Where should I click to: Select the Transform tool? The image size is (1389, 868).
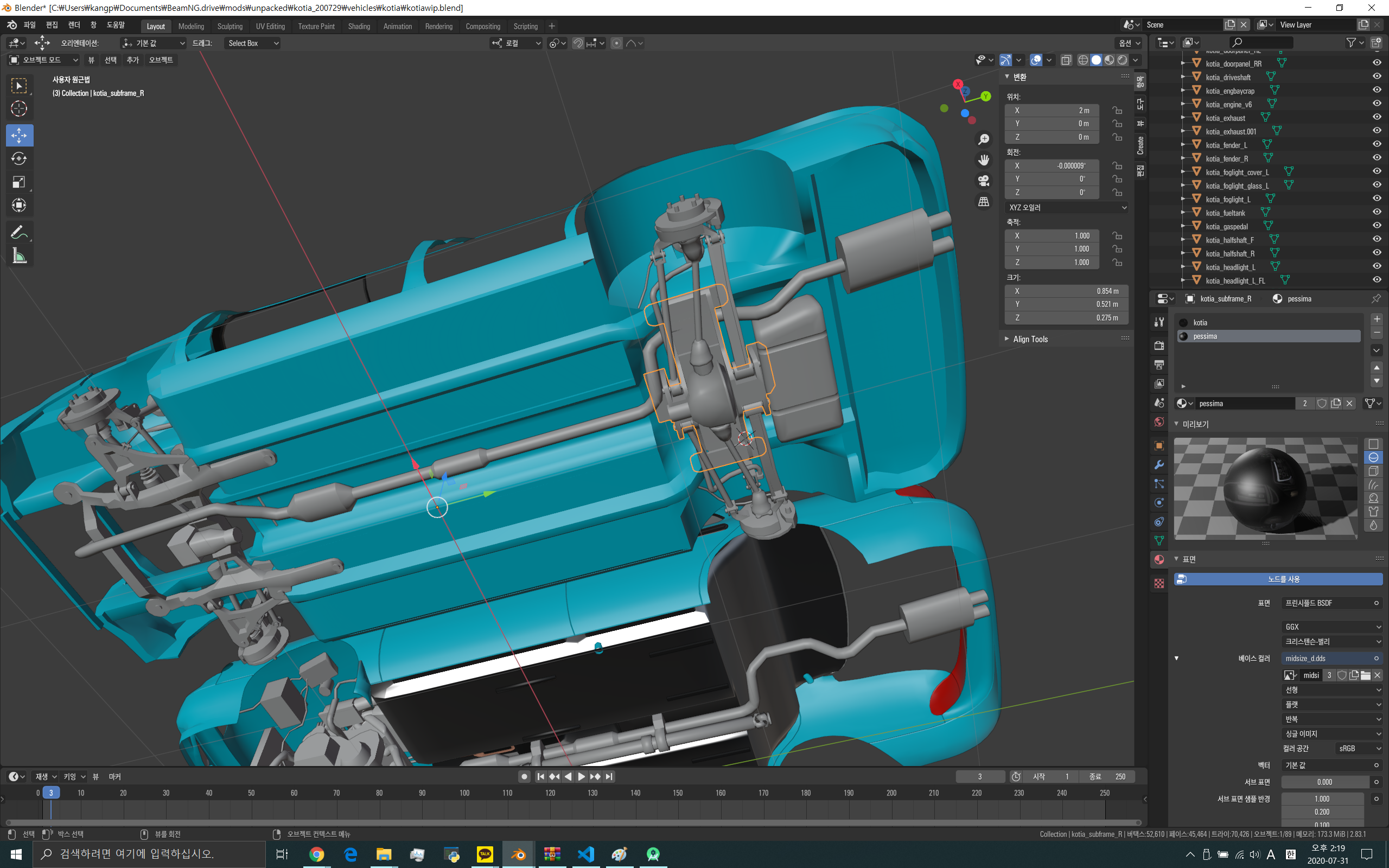19,205
